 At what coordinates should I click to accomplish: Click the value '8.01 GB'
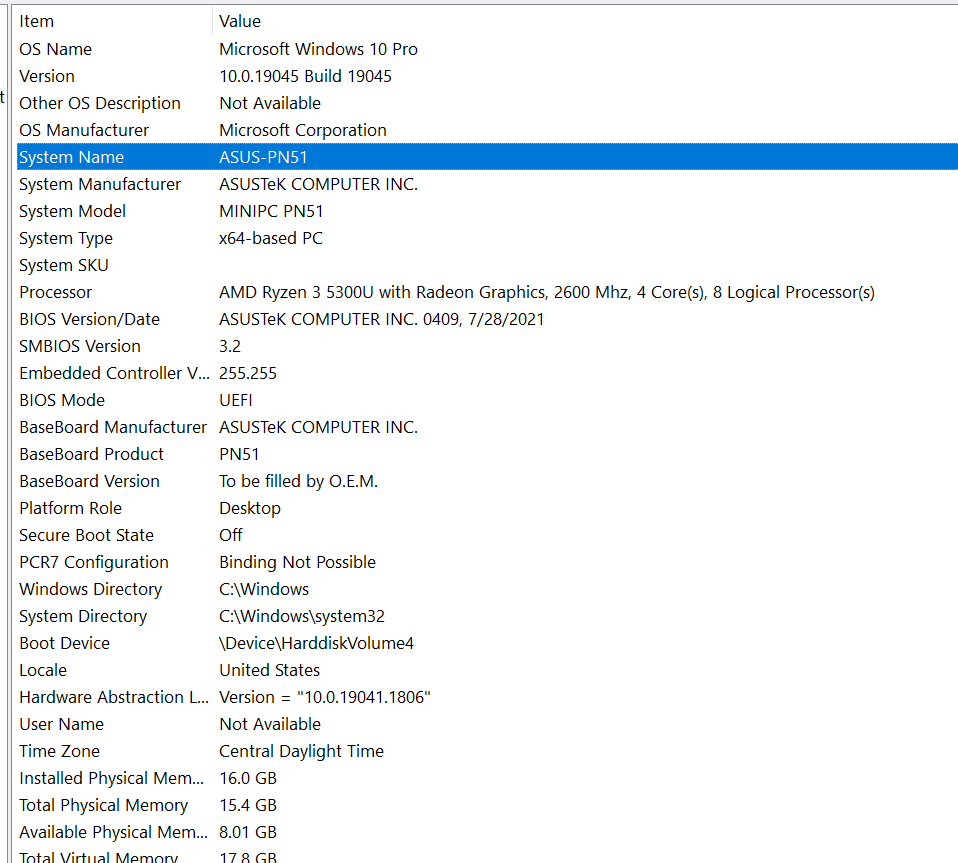click(248, 832)
